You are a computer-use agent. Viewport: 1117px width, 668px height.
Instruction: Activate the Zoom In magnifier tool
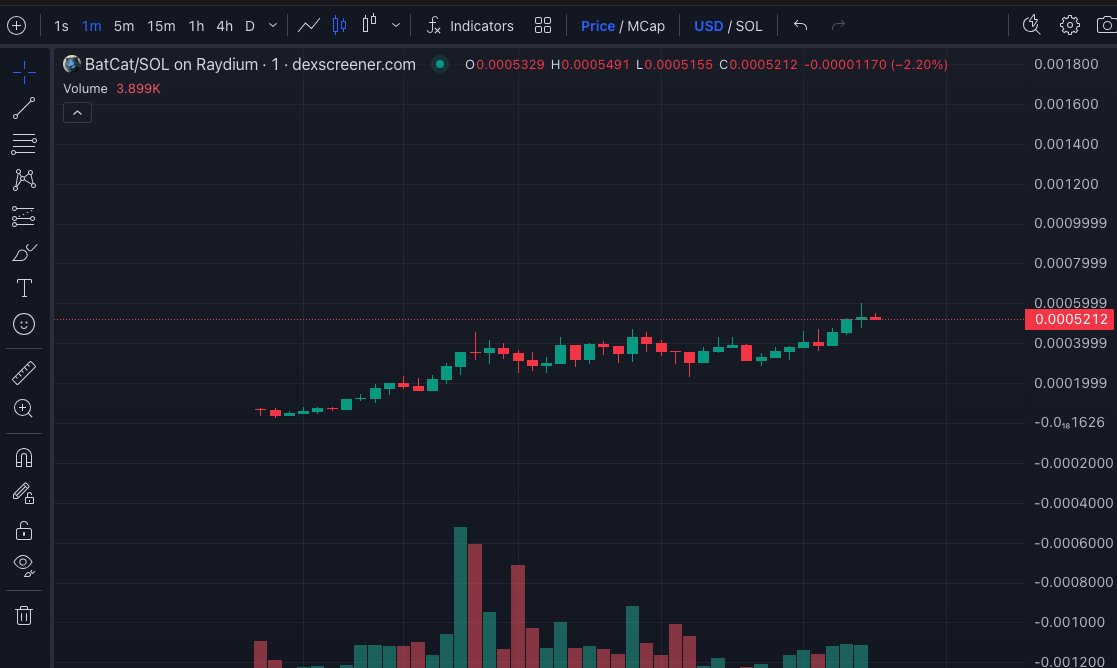click(24, 408)
